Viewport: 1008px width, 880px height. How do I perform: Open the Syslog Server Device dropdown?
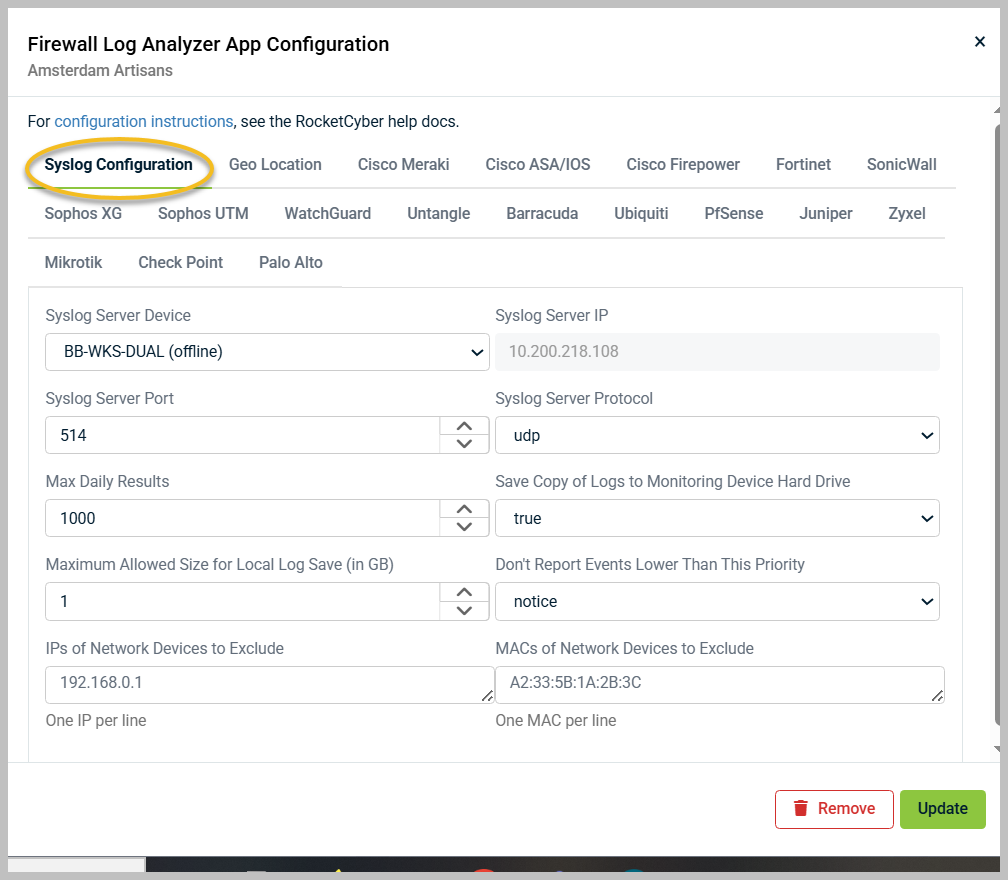267,352
